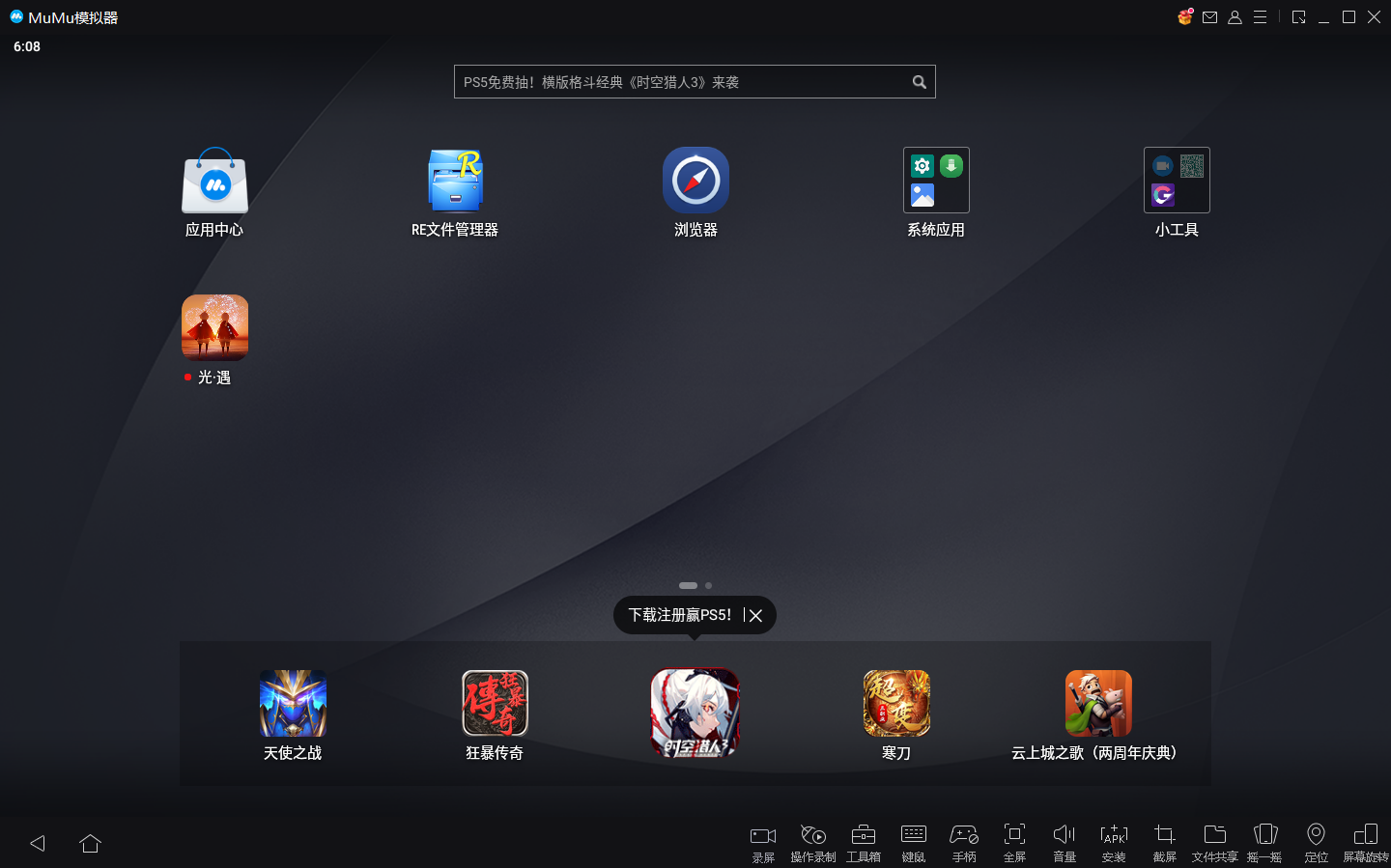Open the hamburger menu in title bar
Viewport: 1391px width, 868px height.
click(1260, 17)
